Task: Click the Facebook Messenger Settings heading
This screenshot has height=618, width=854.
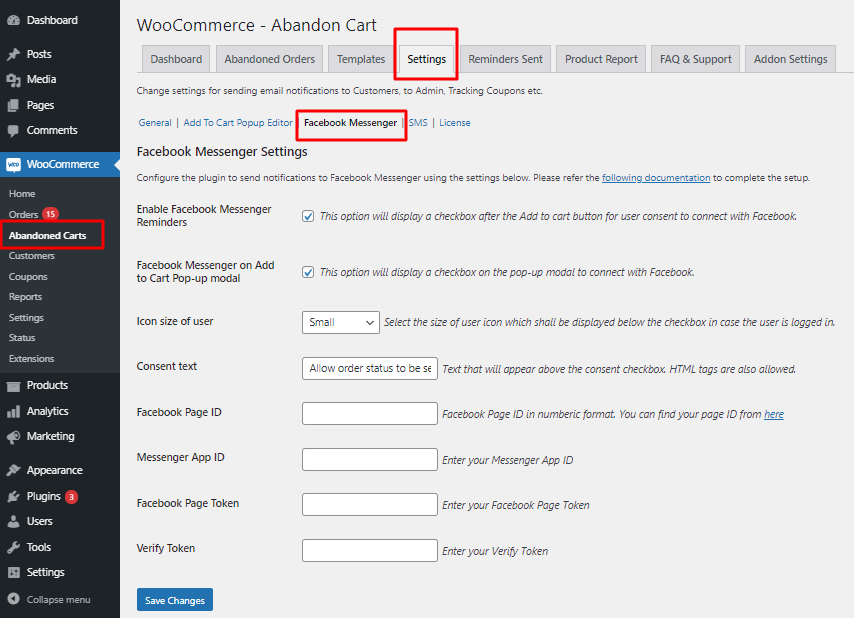Action: click(x=222, y=152)
